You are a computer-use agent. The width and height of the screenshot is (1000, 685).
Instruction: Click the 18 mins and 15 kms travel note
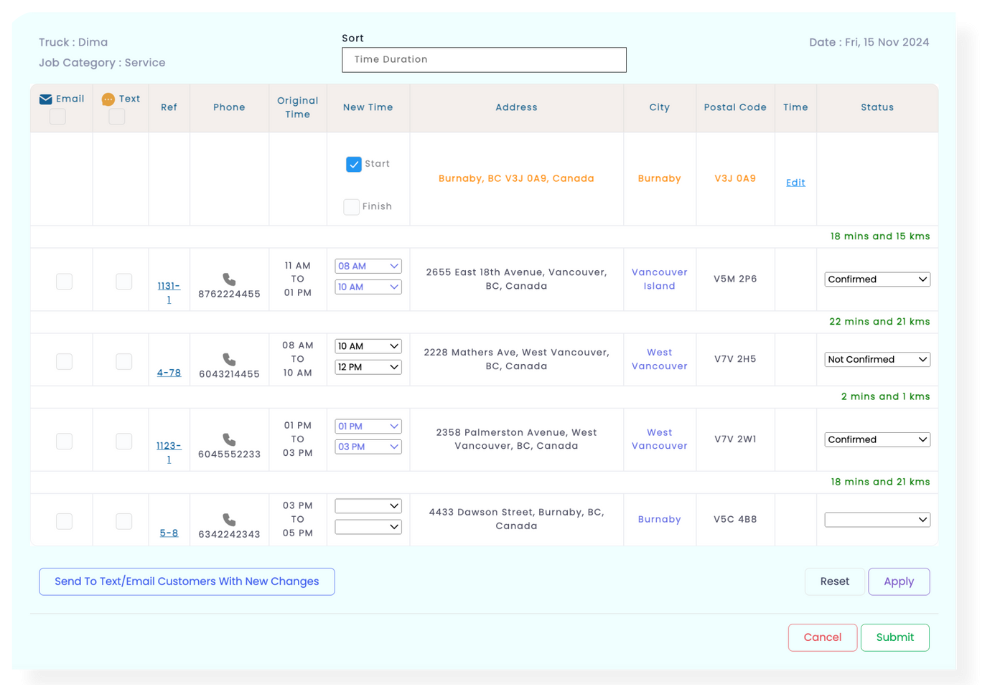pyautogui.click(x=880, y=236)
